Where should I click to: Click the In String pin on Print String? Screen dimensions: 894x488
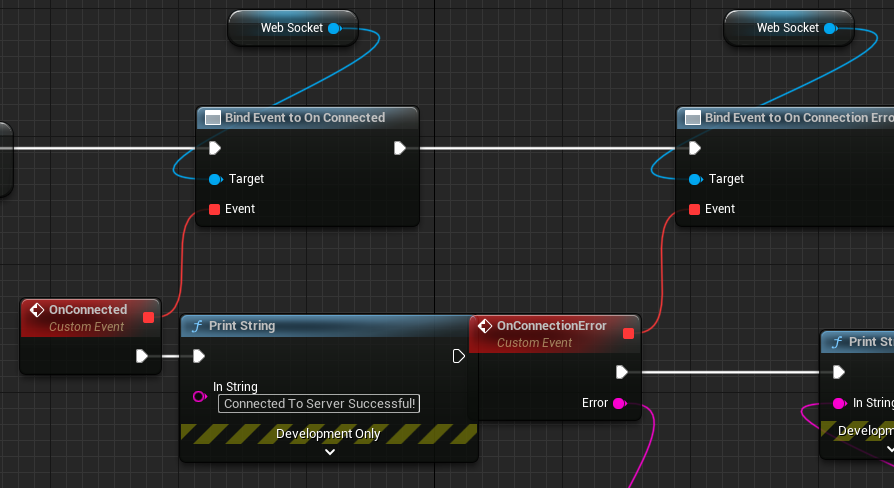point(200,396)
